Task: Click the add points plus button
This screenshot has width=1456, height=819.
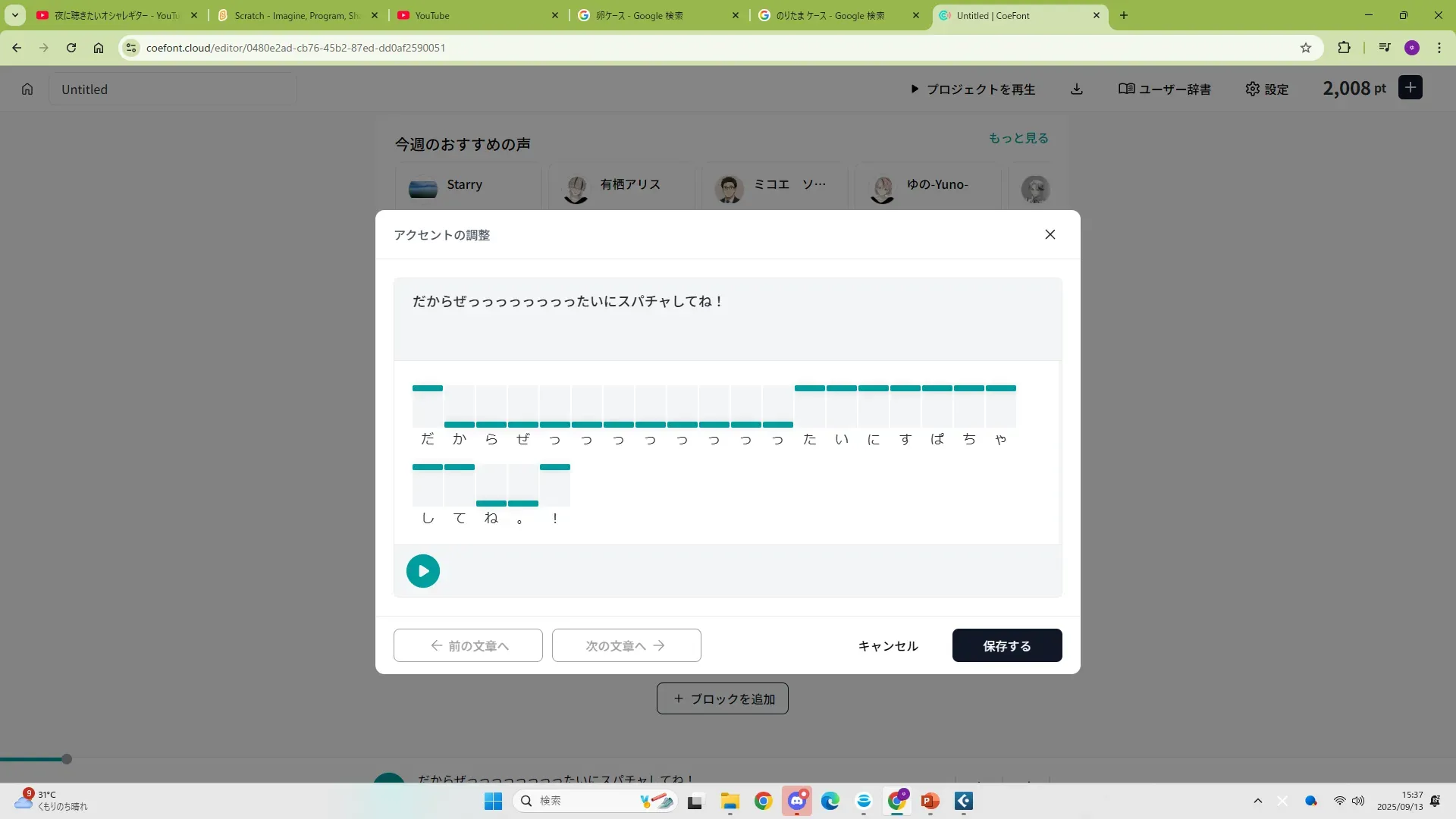Action: coord(1410,88)
